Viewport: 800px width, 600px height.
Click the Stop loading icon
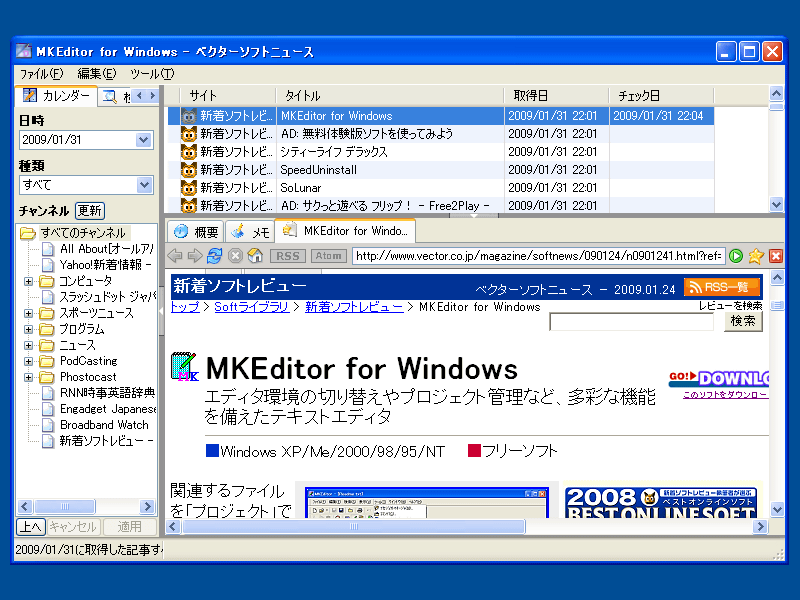[235, 256]
